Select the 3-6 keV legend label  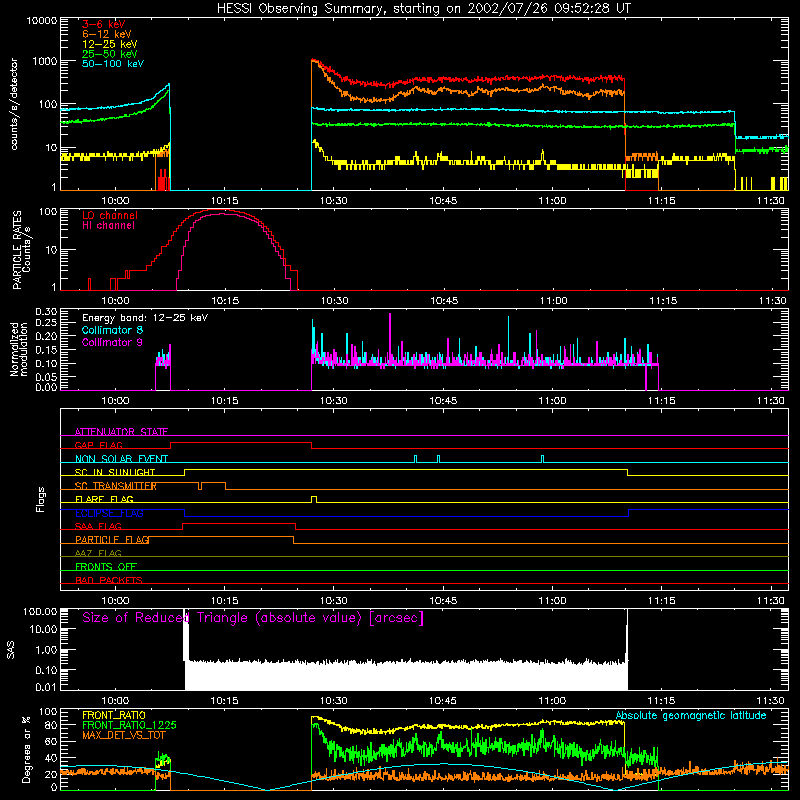point(104,24)
